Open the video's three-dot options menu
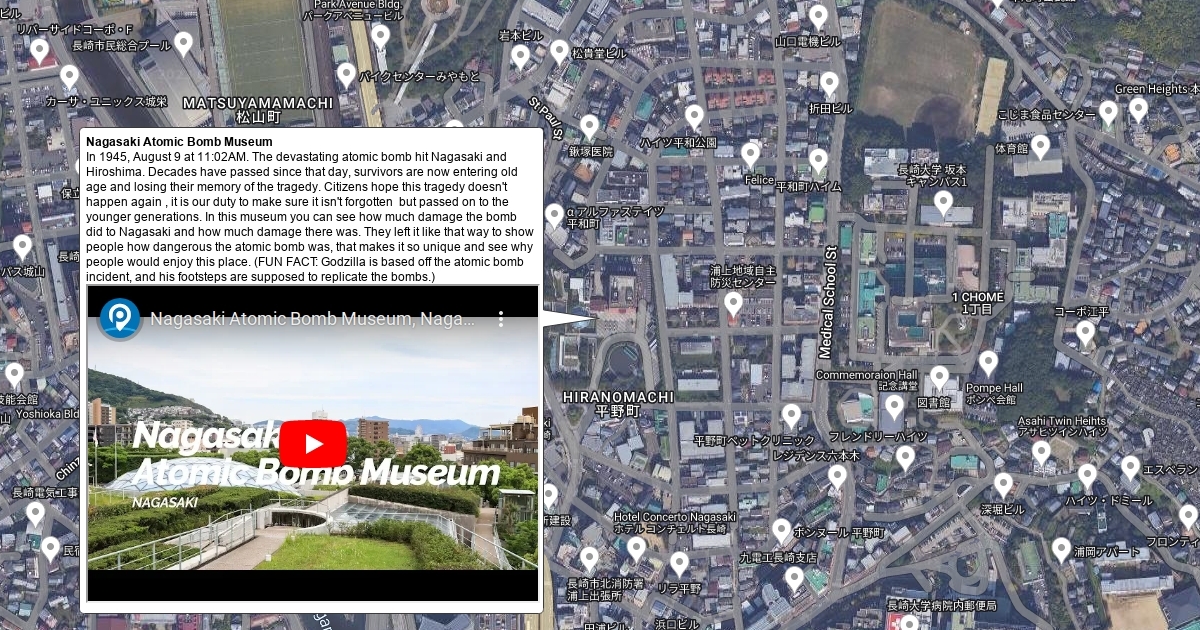 click(x=502, y=319)
